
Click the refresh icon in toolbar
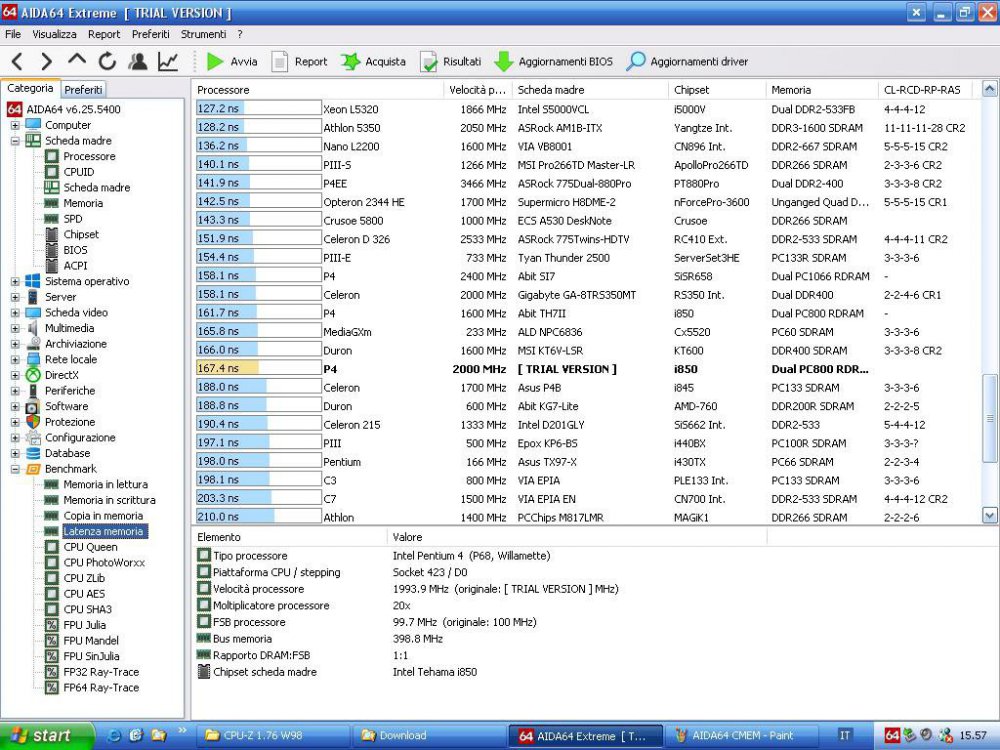tap(107, 62)
